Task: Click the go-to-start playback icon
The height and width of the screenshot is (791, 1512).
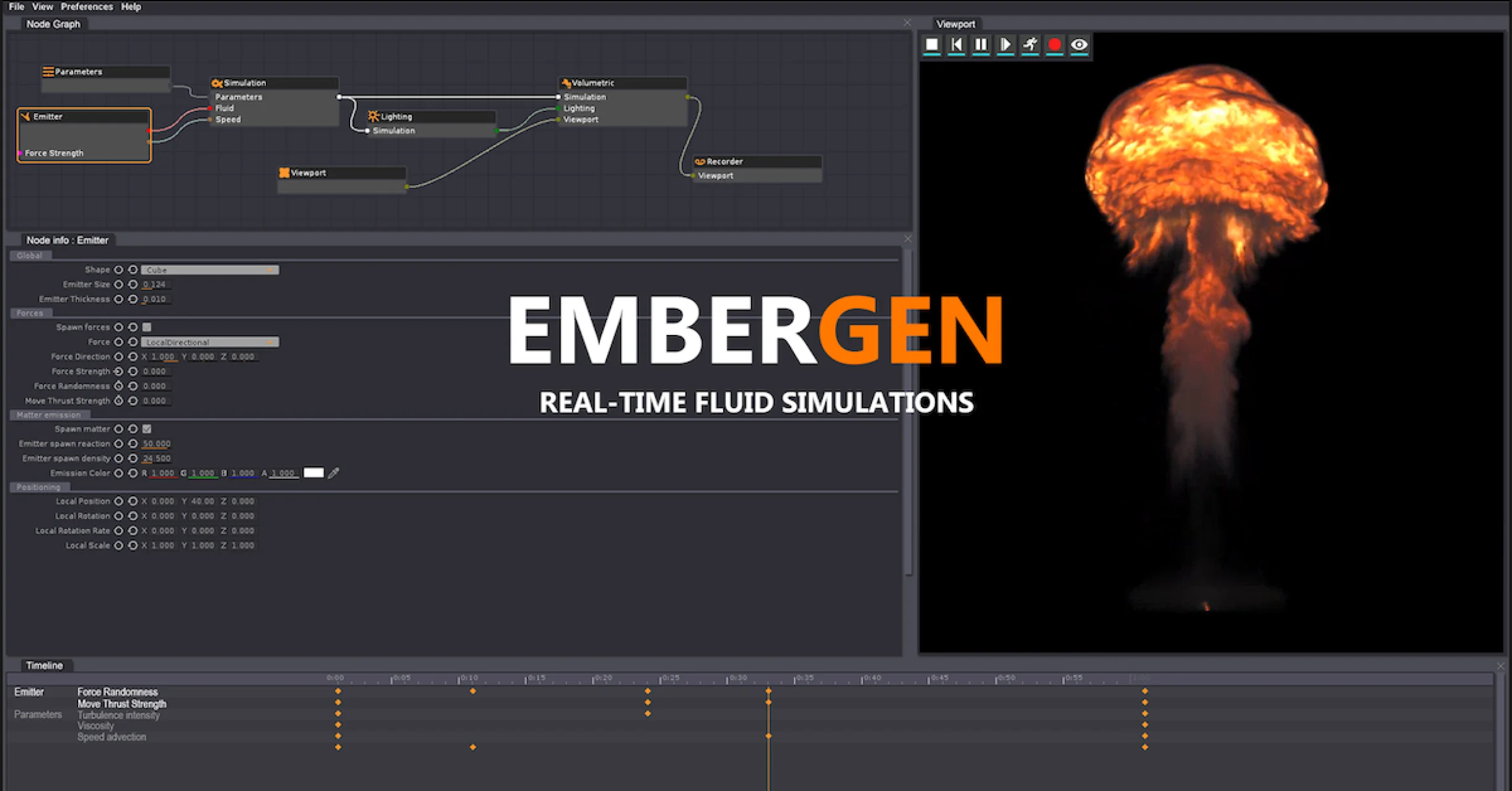Action: 956,44
